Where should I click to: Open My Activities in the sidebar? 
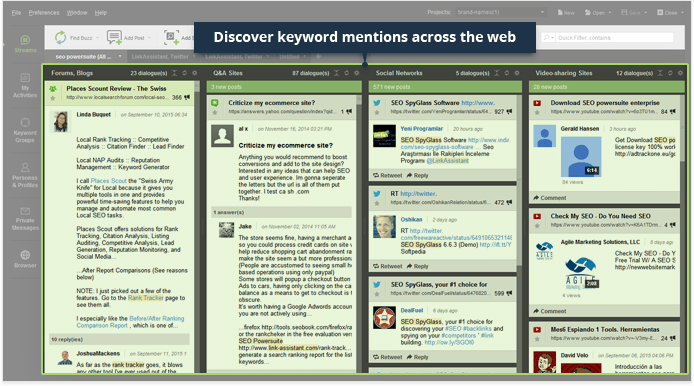click(25, 85)
